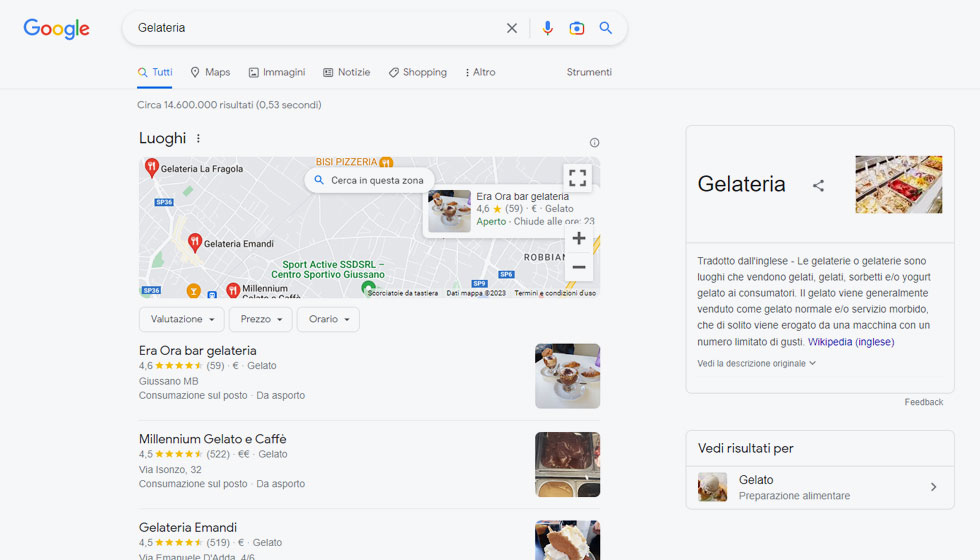
Task: Open Strumenti search tools
Action: pos(589,72)
